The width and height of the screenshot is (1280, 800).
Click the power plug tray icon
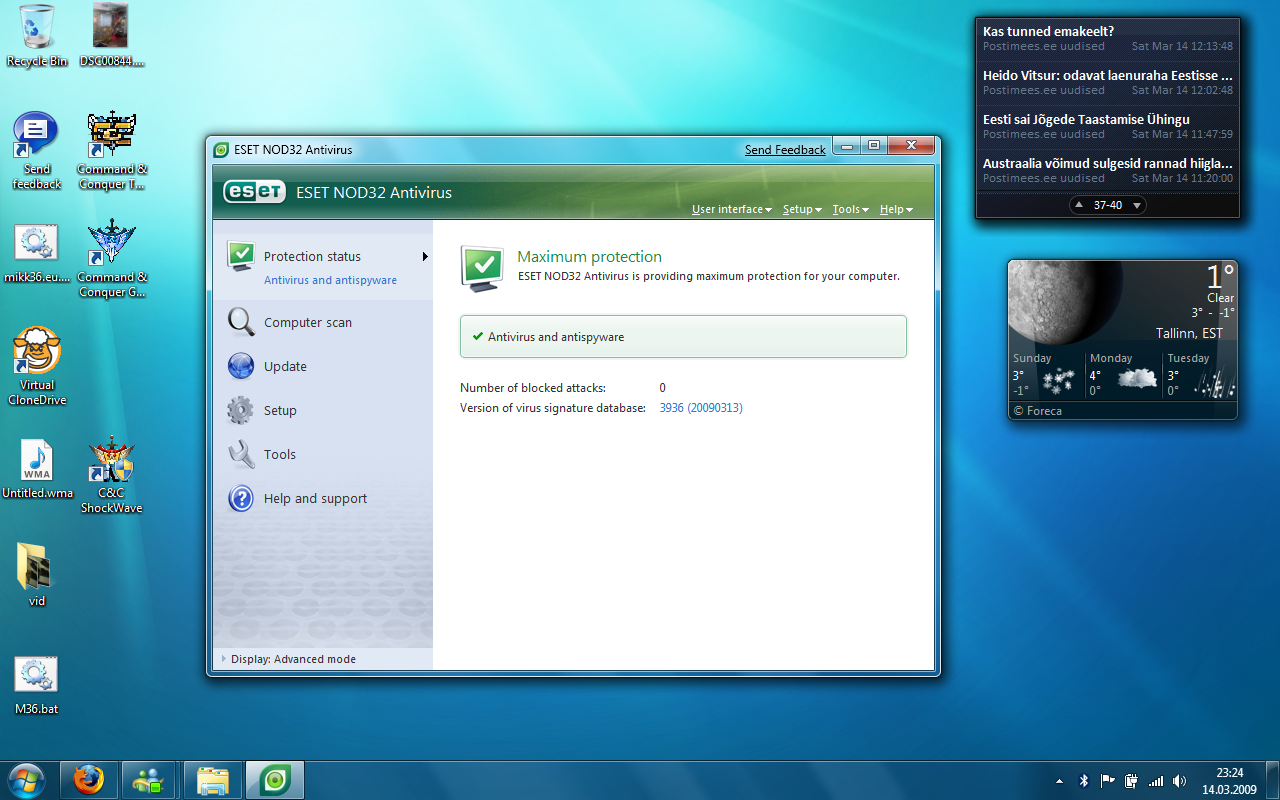click(x=1132, y=780)
